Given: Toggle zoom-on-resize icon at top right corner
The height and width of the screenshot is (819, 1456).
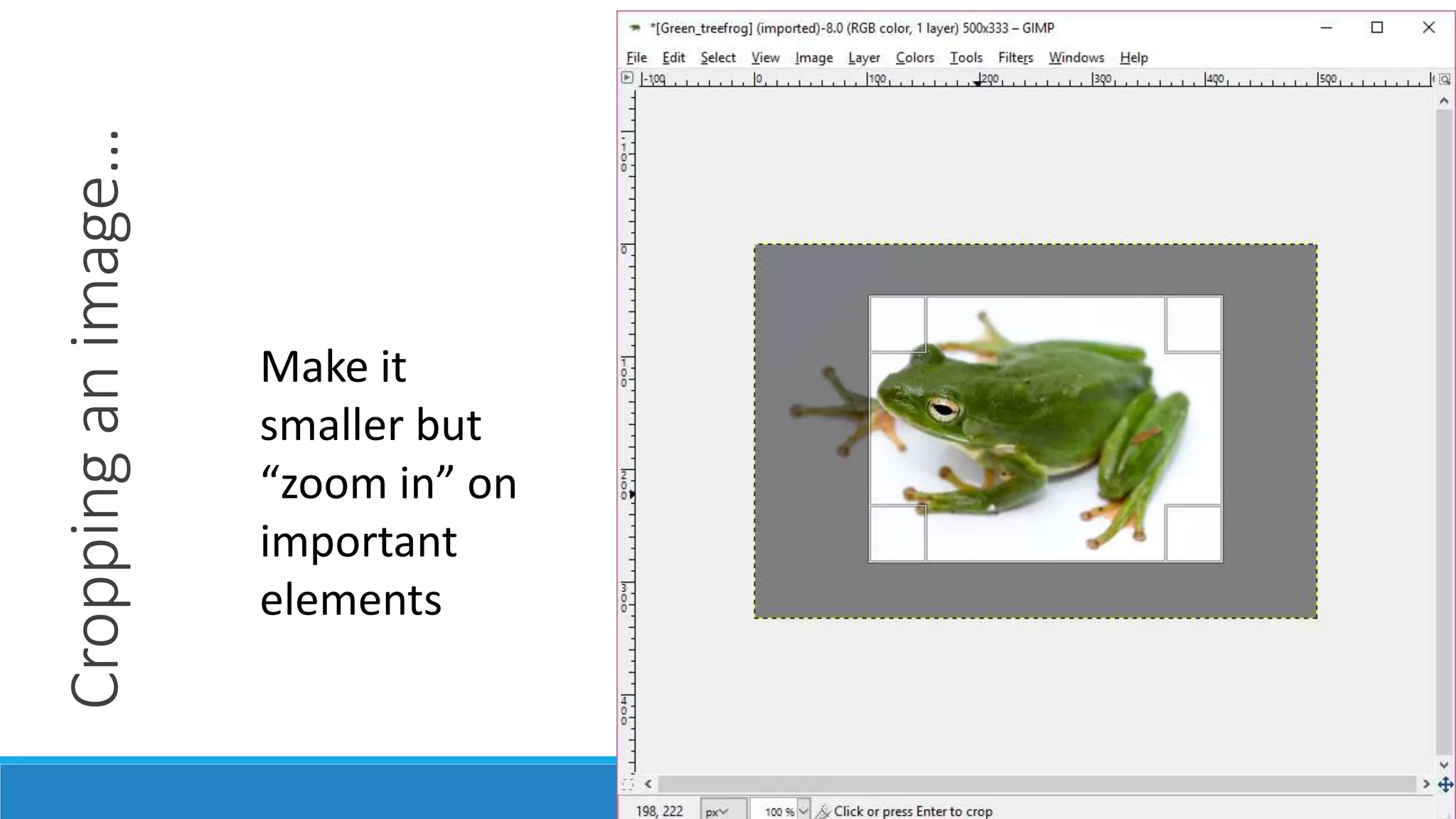Looking at the screenshot, I should click(1445, 79).
